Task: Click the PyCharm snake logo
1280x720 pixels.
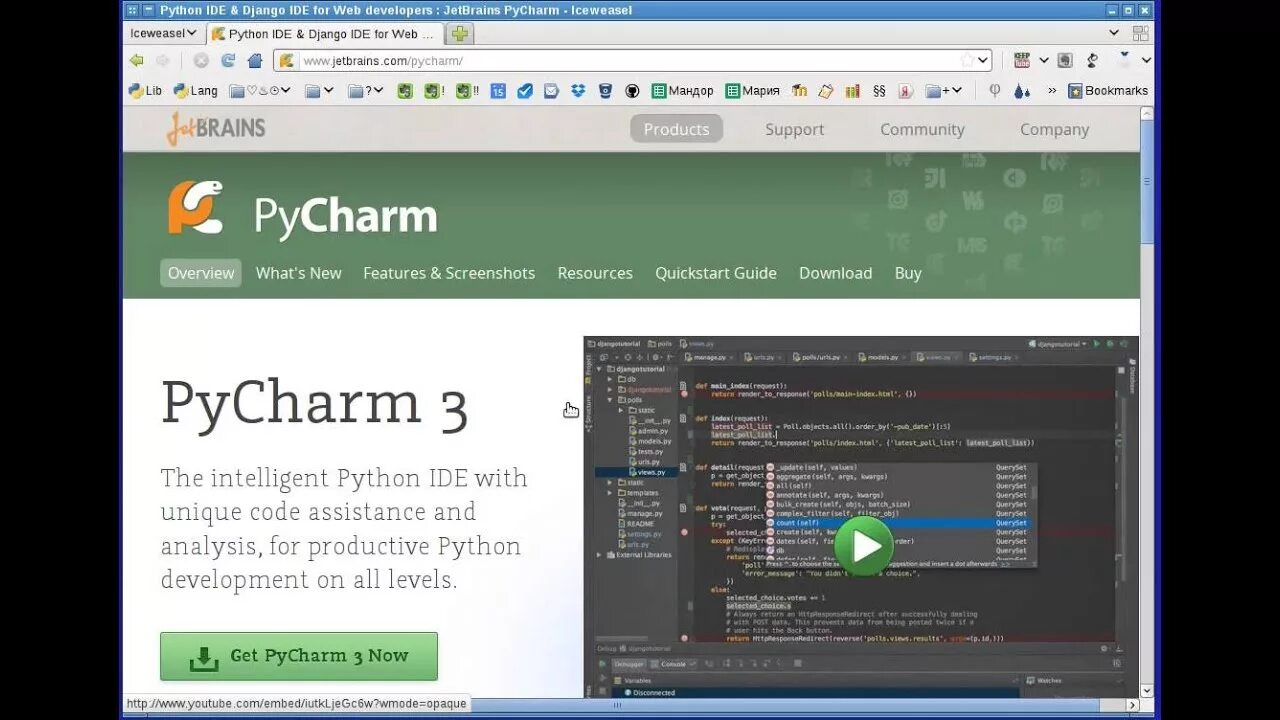Action: pos(195,207)
